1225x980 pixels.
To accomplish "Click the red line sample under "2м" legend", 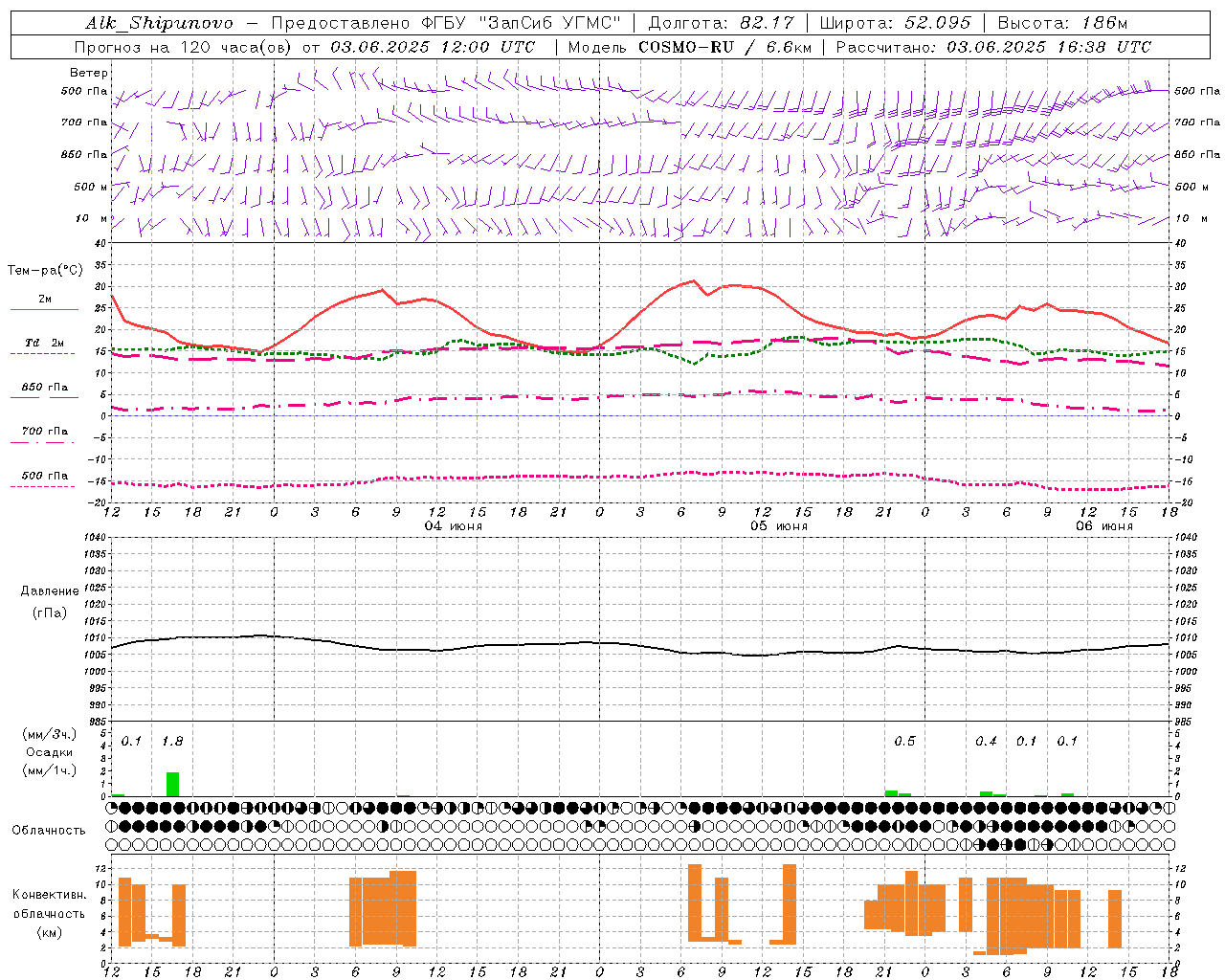I will click(44, 310).
